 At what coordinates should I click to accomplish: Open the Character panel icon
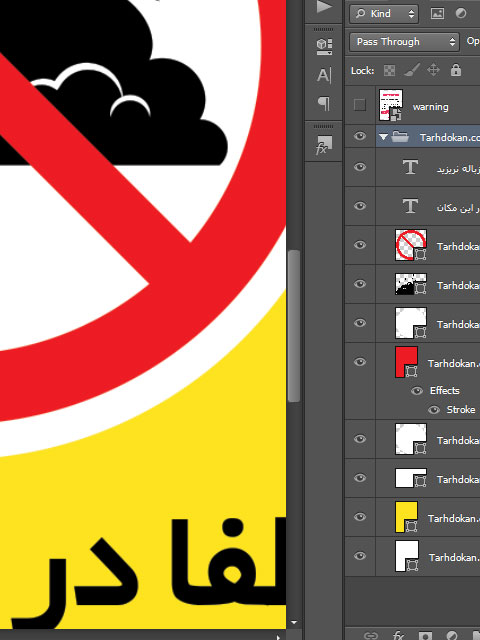click(x=324, y=75)
